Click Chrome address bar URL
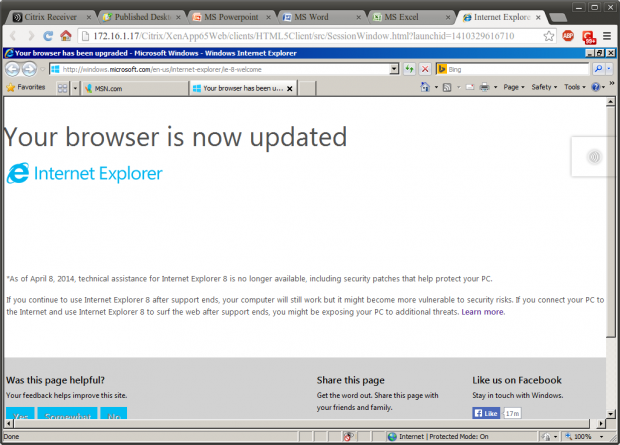 (x=304, y=36)
